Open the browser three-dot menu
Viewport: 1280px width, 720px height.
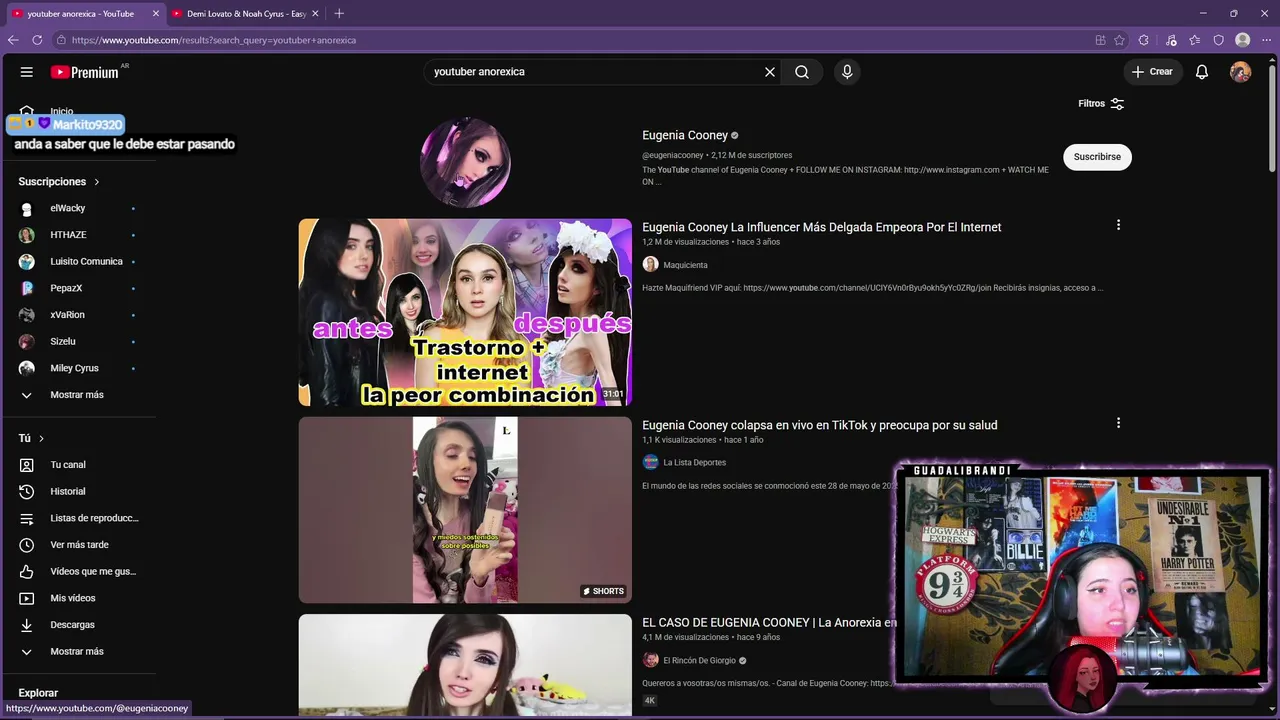1267,40
